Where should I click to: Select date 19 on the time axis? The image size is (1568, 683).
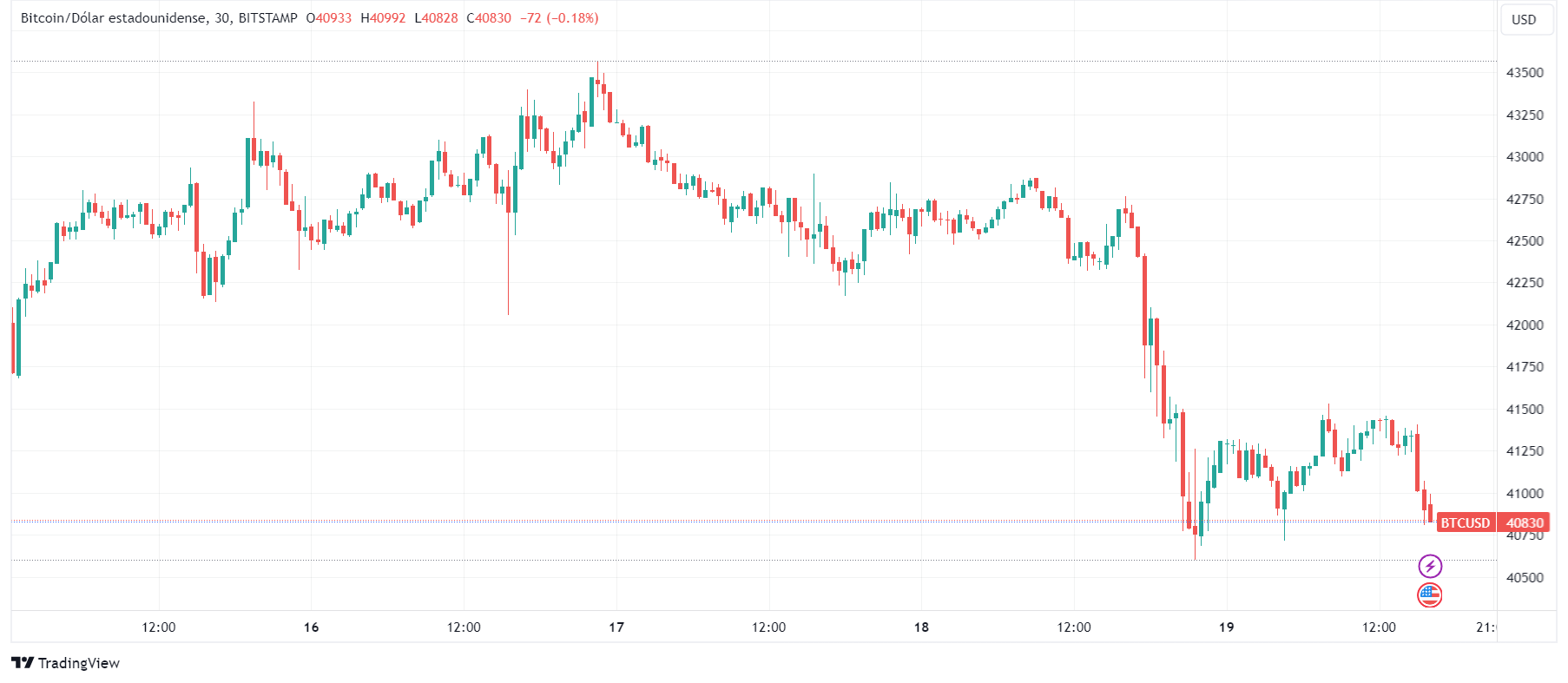point(1226,627)
